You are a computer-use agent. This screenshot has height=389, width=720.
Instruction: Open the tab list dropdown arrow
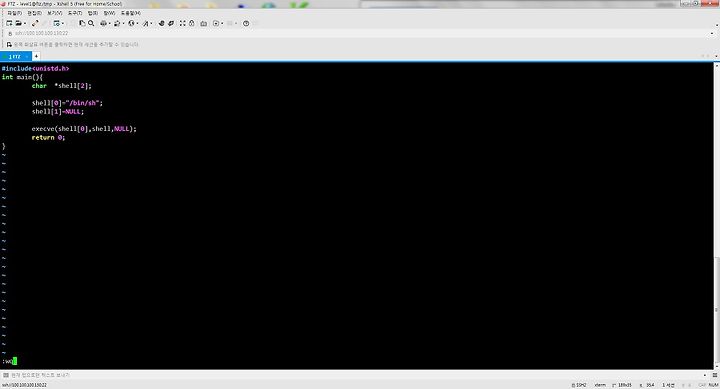coord(716,56)
